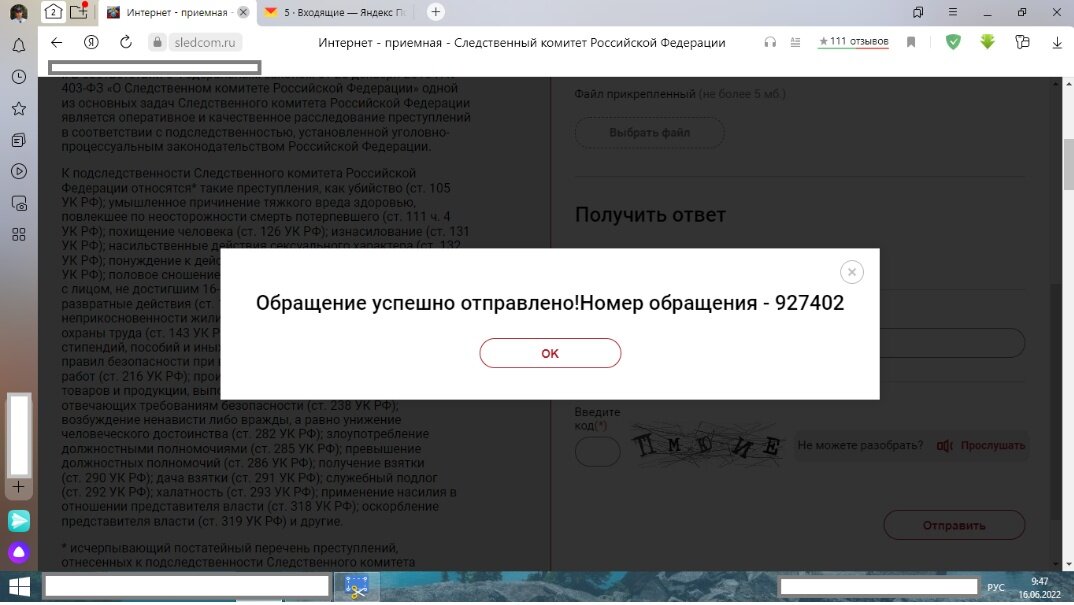Open the browser hamburger menu
1074x605 pixels.
[x=953, y=12]
